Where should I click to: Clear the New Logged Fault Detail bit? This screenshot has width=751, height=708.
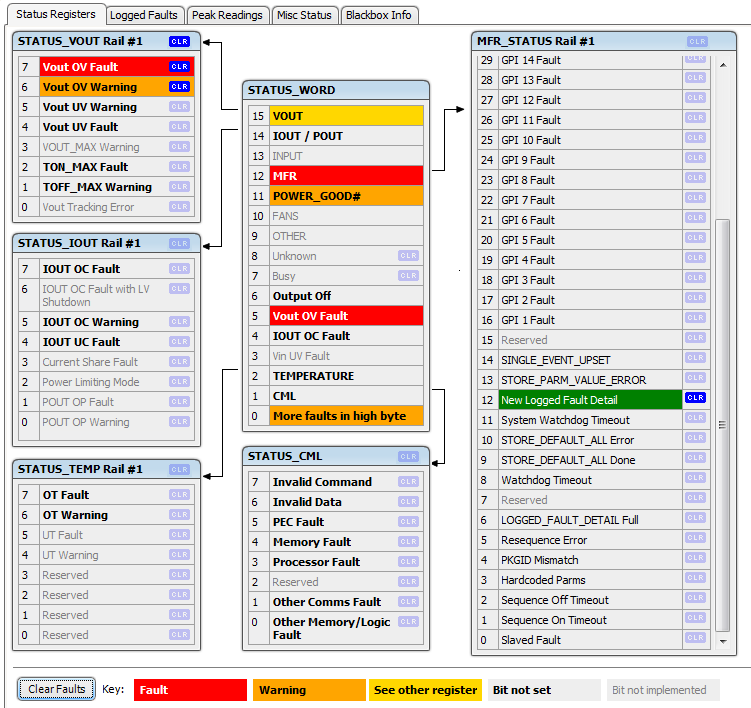pyautogui.click(x=695, y=398)
